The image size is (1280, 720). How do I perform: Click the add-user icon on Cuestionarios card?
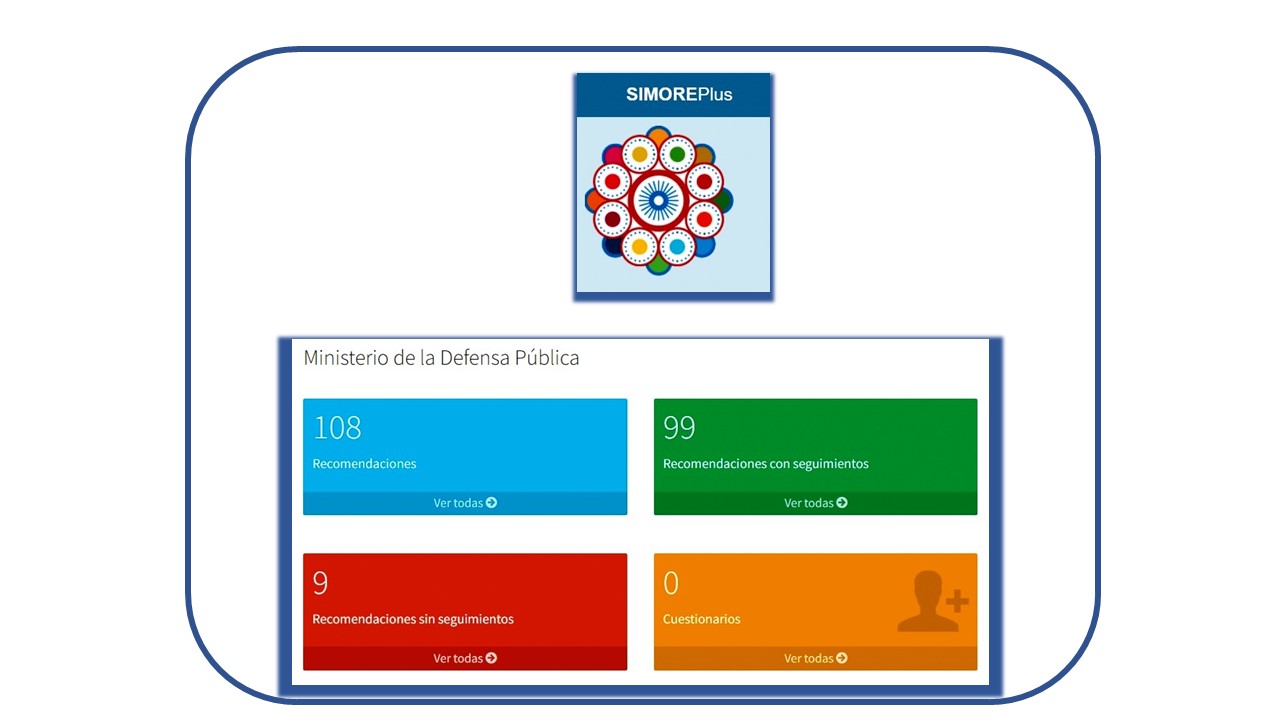933,601
